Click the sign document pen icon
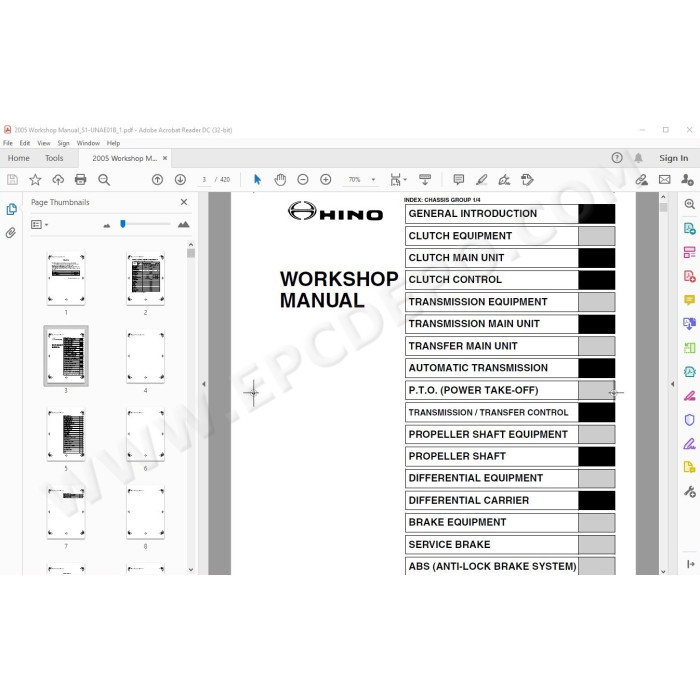The width and height of the screenshot is (700, 700). [504, 180]
